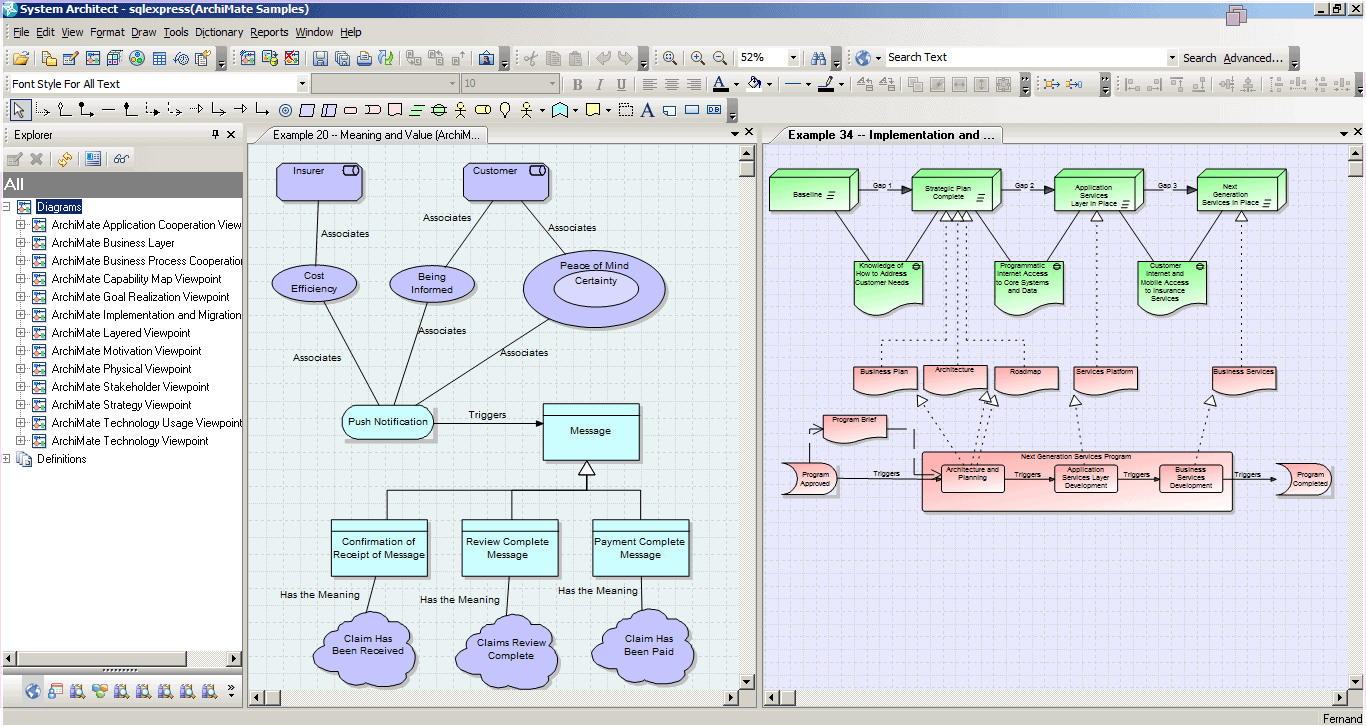
Task: Click the Search button
Action: pyautogui.click(x=1199, y=58)
